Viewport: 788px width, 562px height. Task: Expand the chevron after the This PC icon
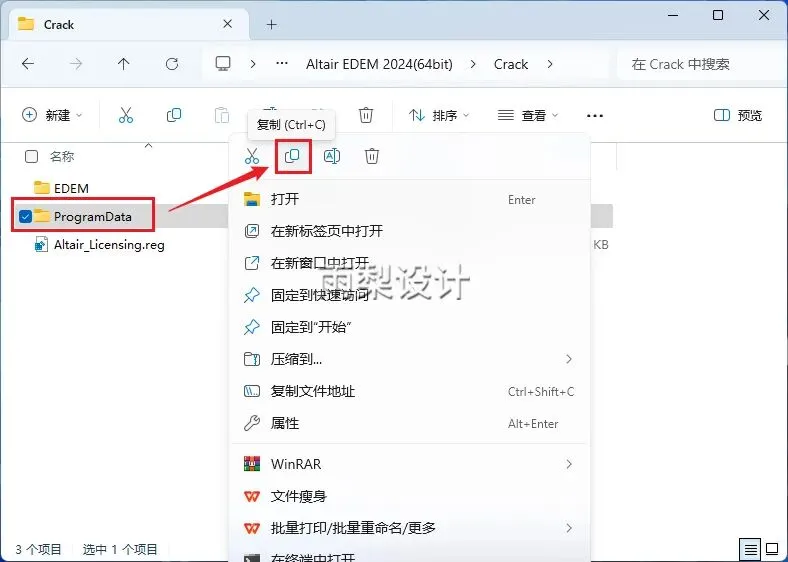point(253,64)
